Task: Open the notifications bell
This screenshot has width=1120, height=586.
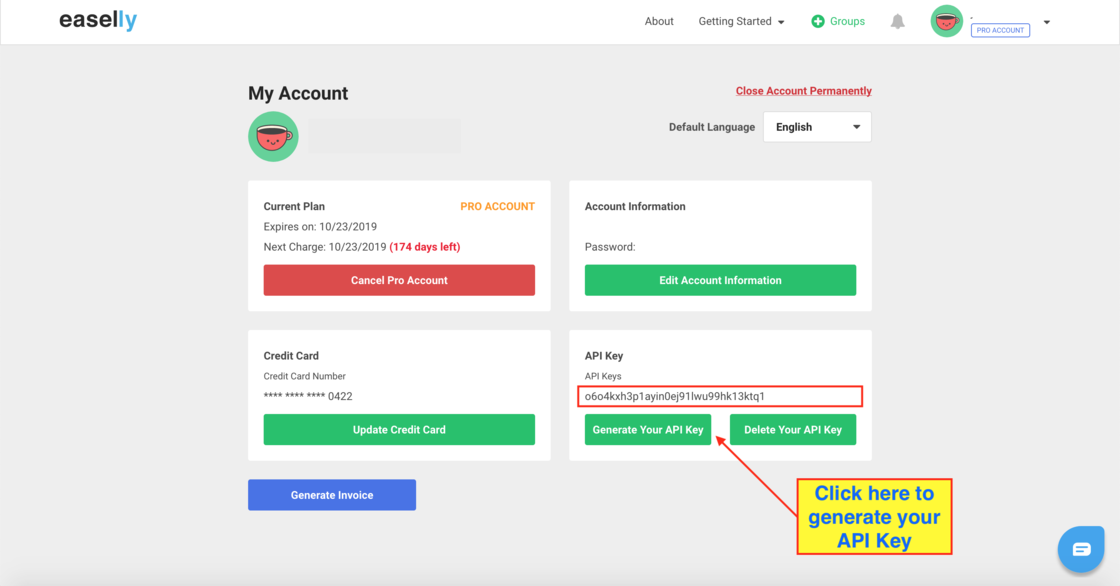Action: pos(897,21)
